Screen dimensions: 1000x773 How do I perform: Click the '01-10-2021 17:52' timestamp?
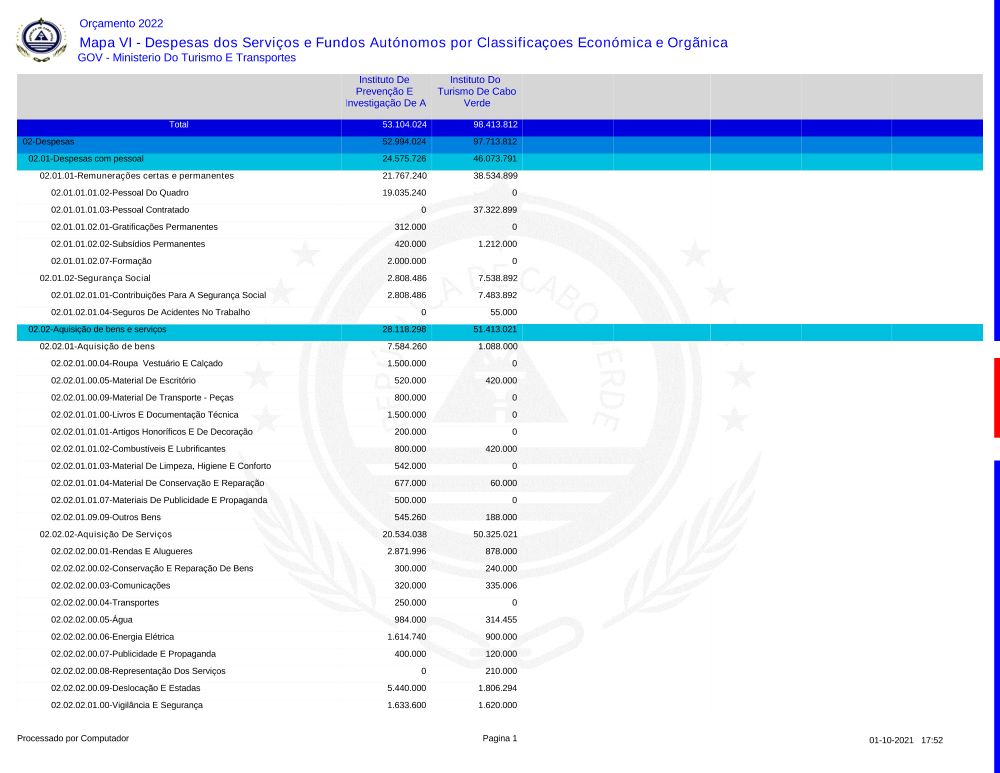(x=906, y=740)
